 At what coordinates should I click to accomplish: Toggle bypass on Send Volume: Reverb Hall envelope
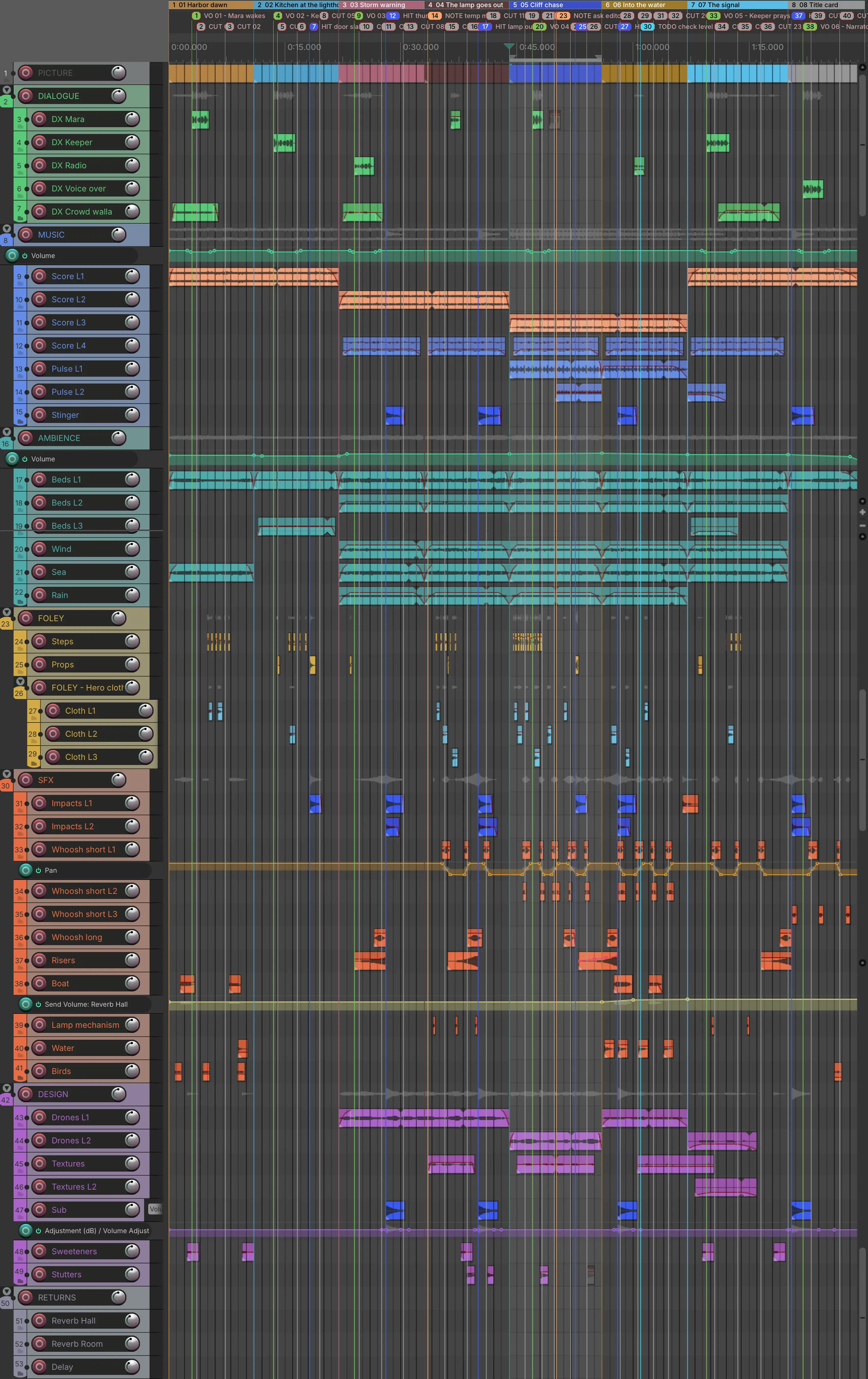pyautogui.click(x=38, y=1004)
